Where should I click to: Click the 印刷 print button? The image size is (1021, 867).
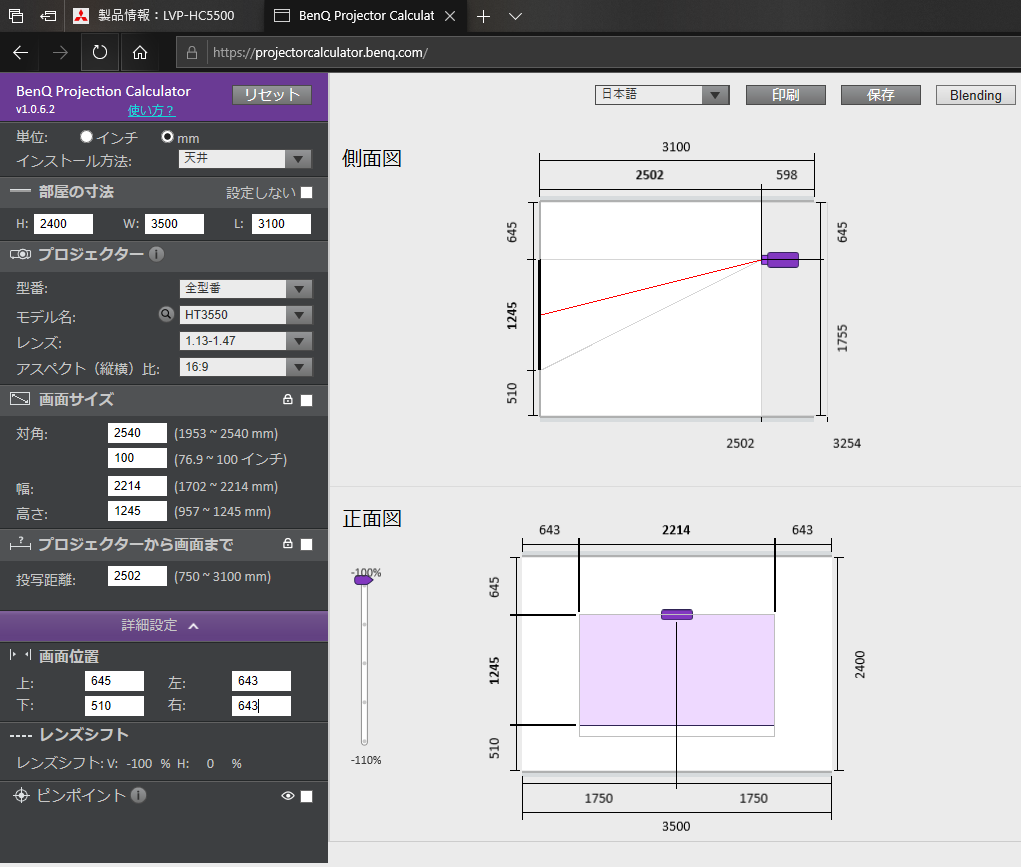(x=785, y=95)
